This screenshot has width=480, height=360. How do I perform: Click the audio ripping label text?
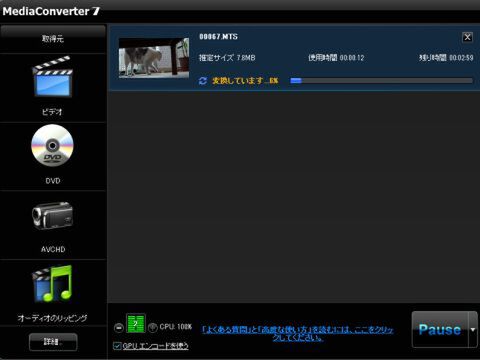click(x=52, y=318)
